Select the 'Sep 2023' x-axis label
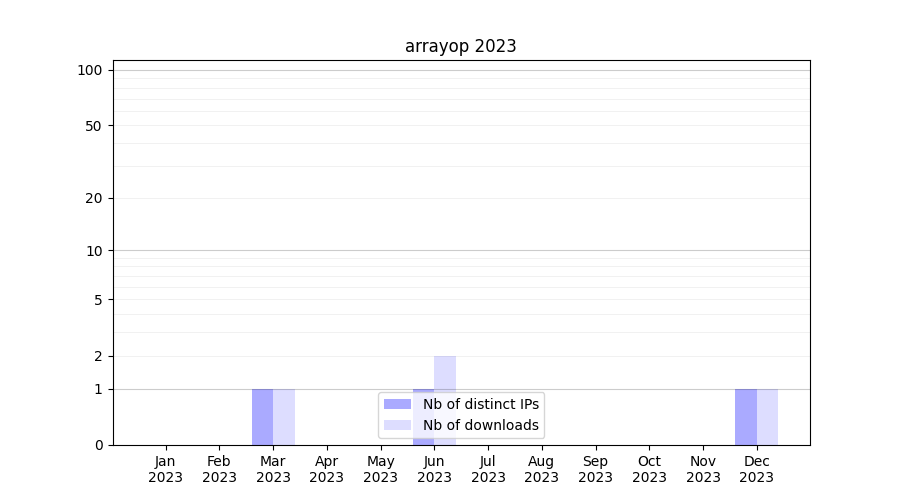 pyautogui.click(x=595, y=469)
